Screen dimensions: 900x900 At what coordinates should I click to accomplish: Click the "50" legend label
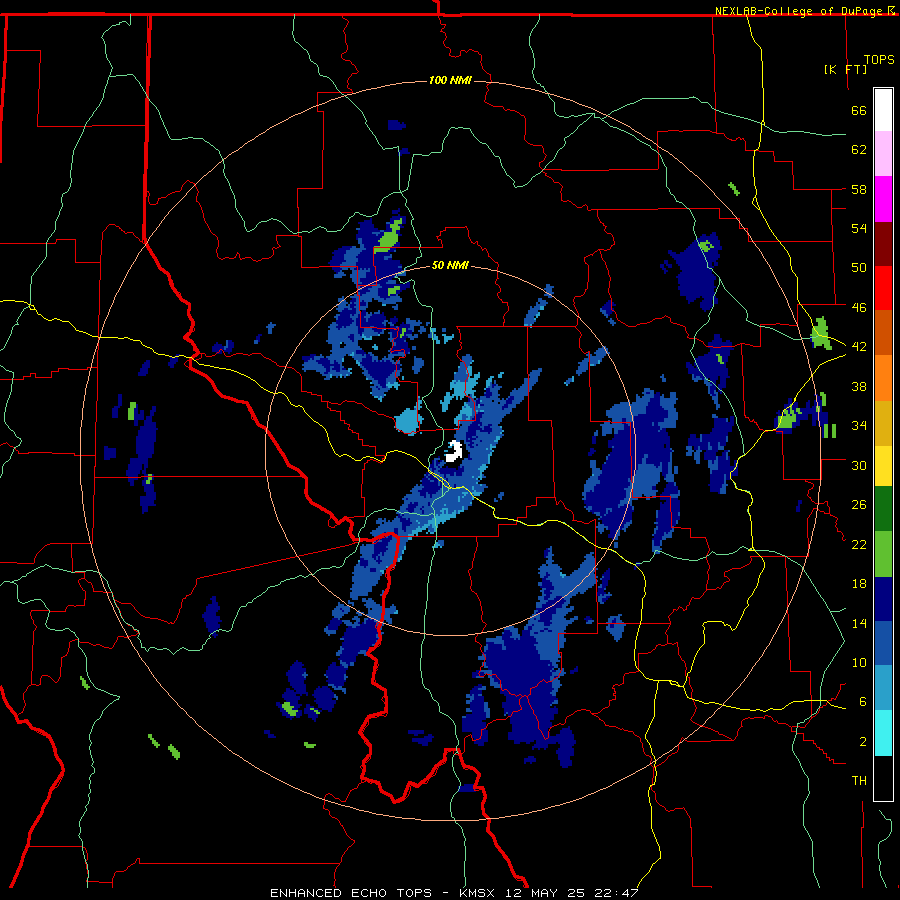click(859, 268)
